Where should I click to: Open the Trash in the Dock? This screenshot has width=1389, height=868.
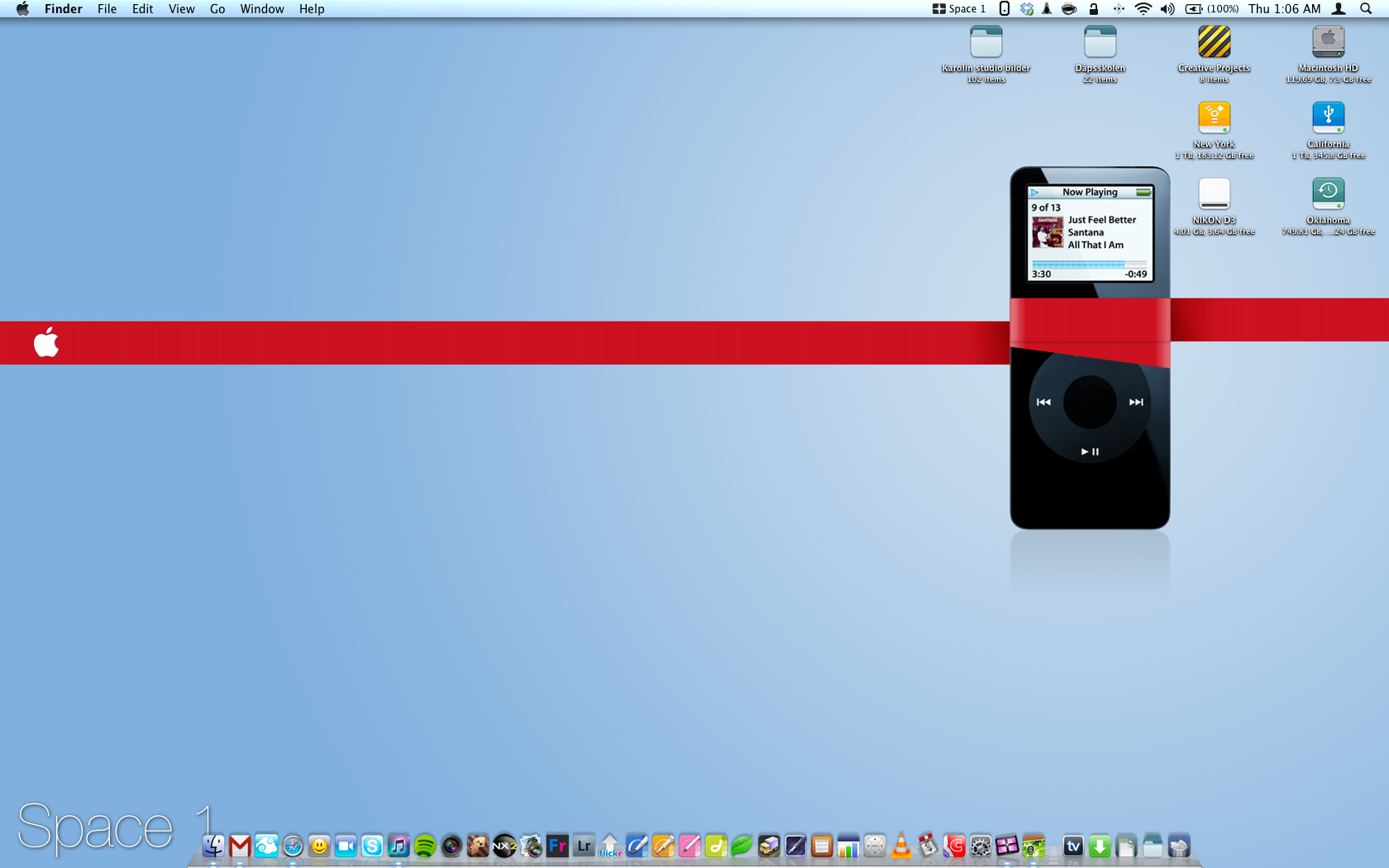tap(1179, 846)
